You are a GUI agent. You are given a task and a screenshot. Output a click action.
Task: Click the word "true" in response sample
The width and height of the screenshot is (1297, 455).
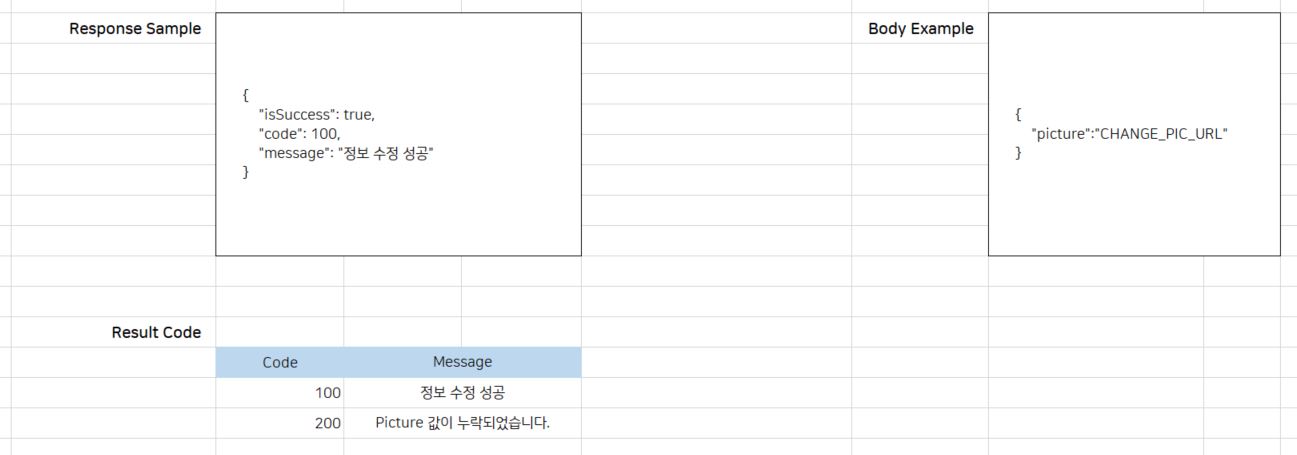coord(358,114)
